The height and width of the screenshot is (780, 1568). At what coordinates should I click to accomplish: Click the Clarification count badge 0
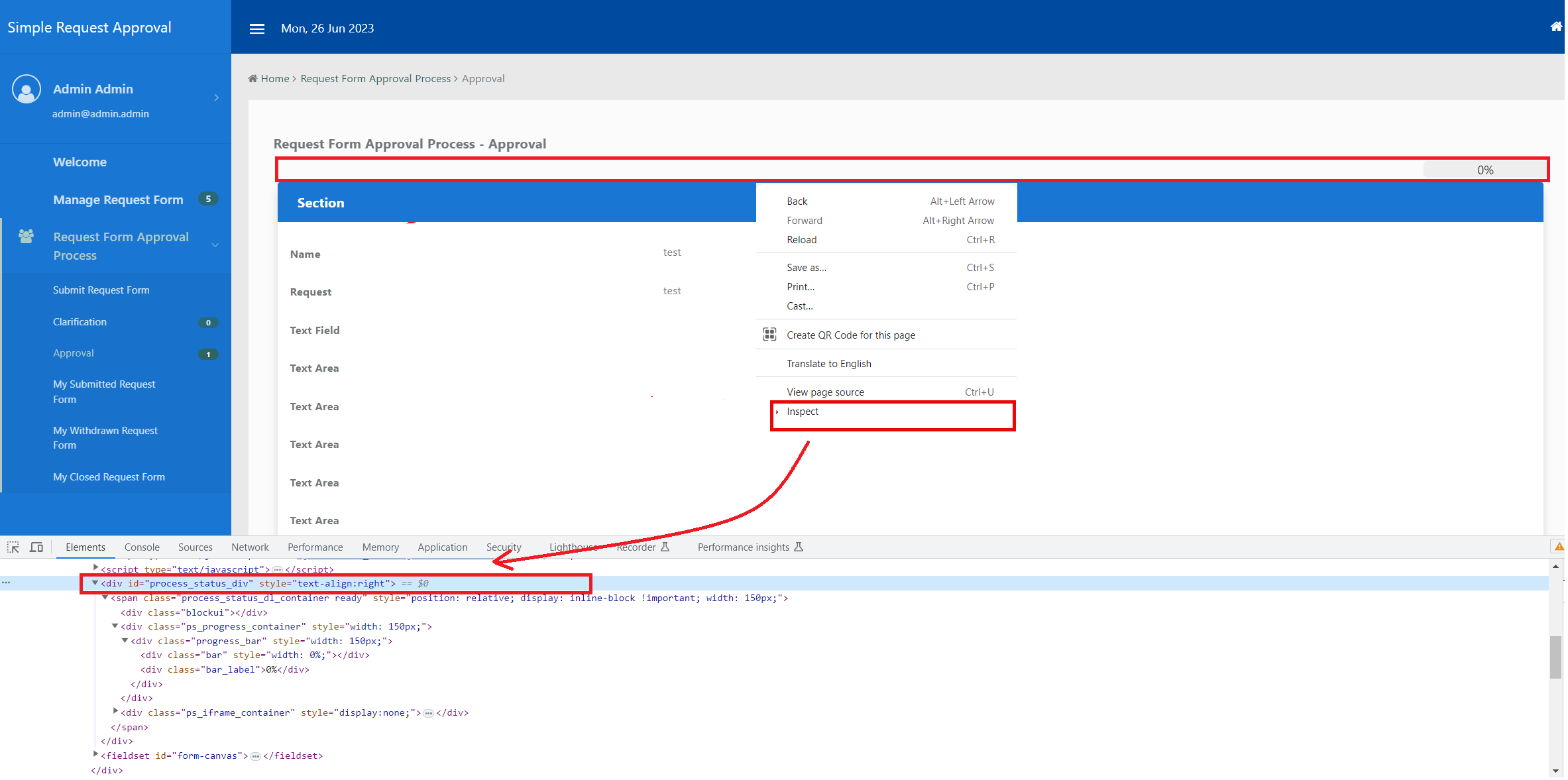click(208, 323)
